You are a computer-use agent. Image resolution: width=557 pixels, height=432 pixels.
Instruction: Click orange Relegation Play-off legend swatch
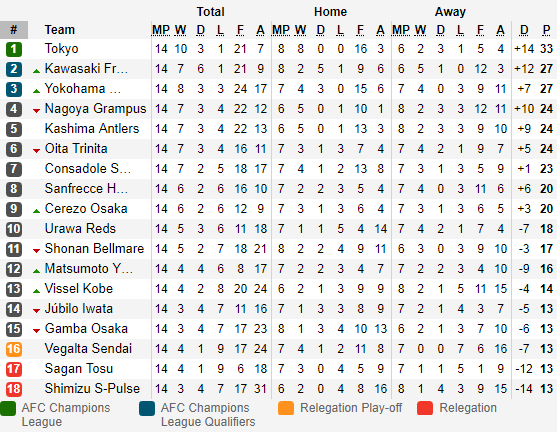pos(286,409)
